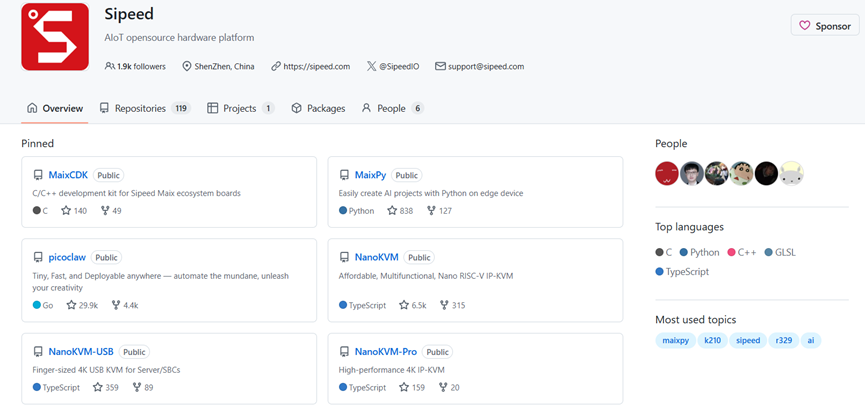
Task: Click the dark black member avatar
Action: [x=766, y=173]
